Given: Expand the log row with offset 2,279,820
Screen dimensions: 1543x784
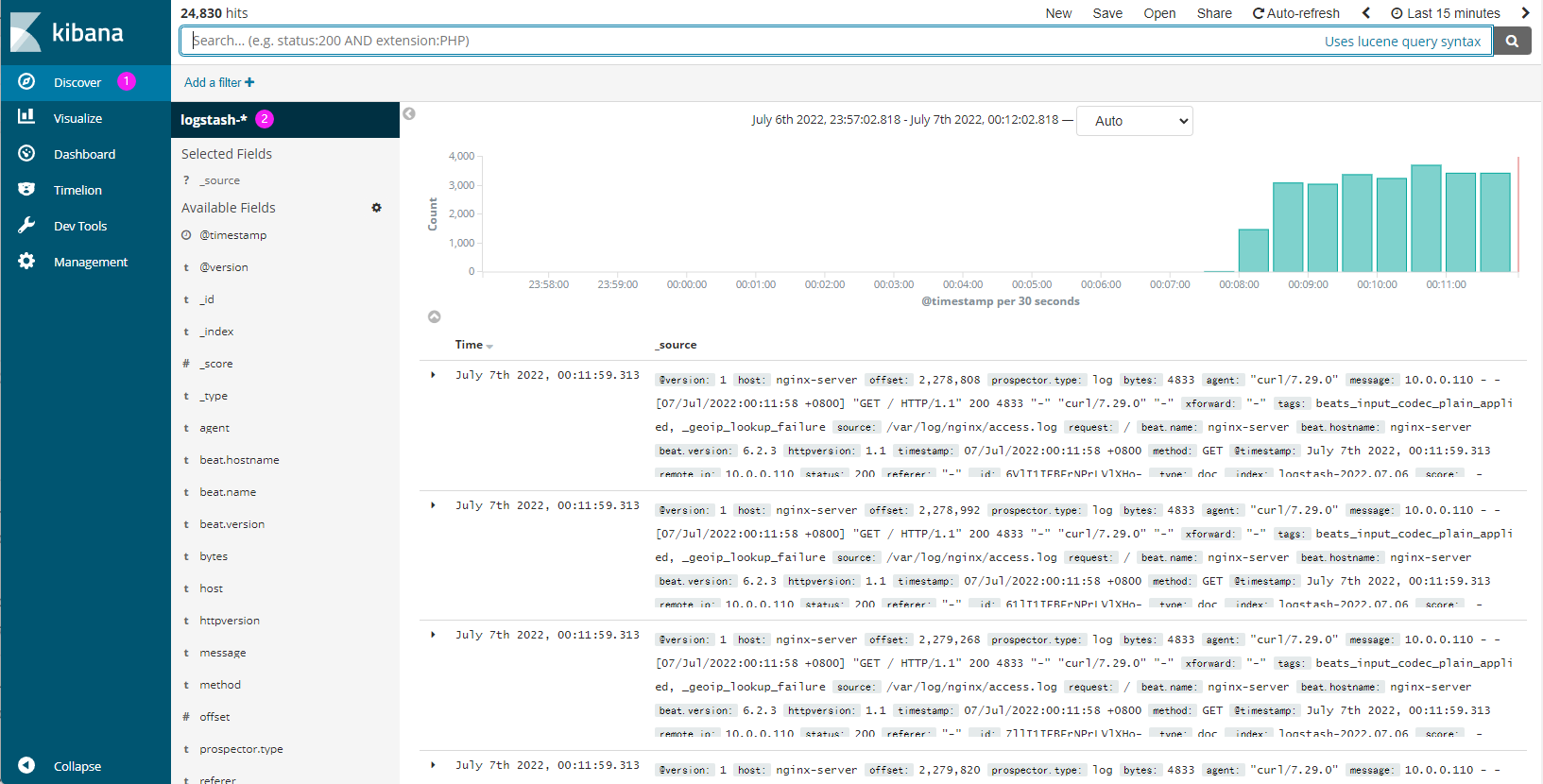Looking at the screenshot, I should pos(434,765).
